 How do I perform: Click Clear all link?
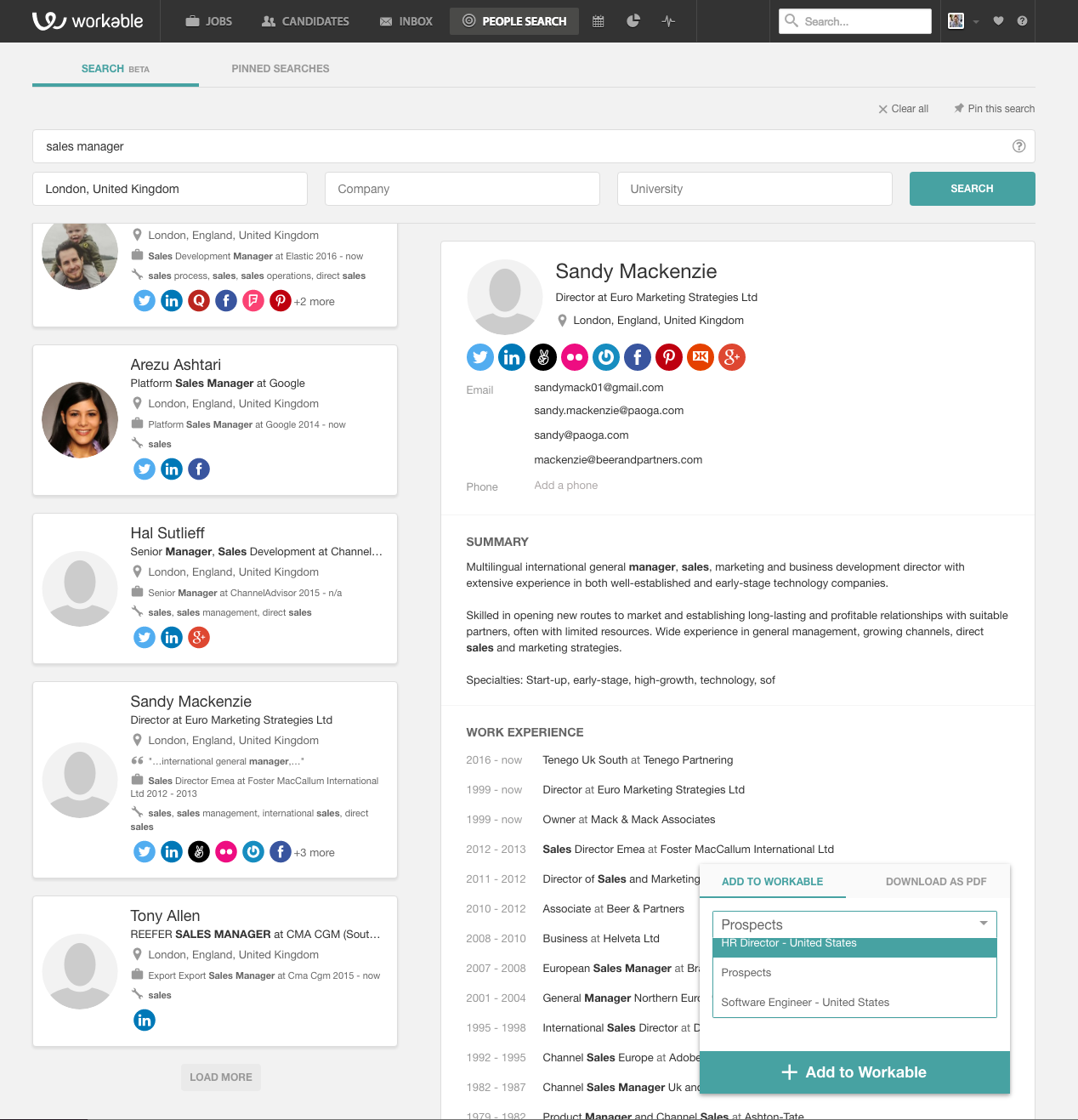(x=903, y=109)
